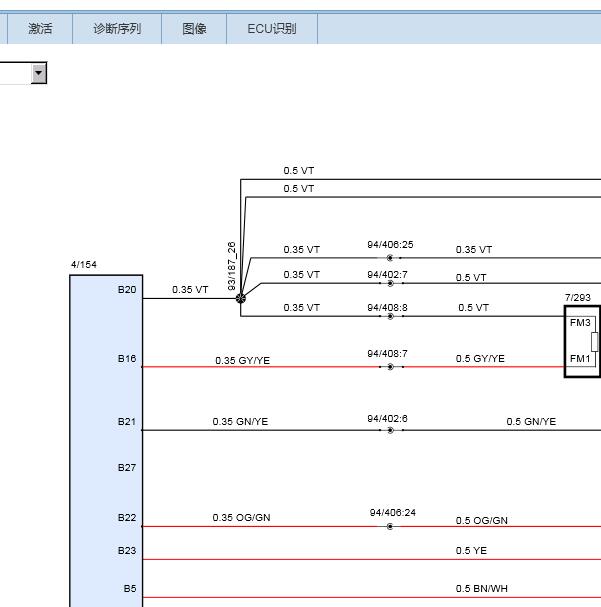
Task: Click connector point 94/402:7
Action: 390,283
